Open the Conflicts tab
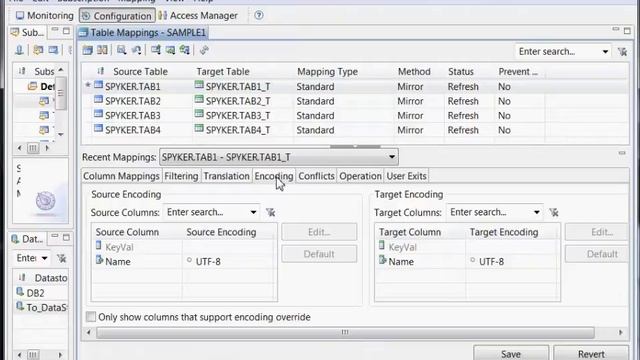 pyautogui.click(x=316, y=176)
